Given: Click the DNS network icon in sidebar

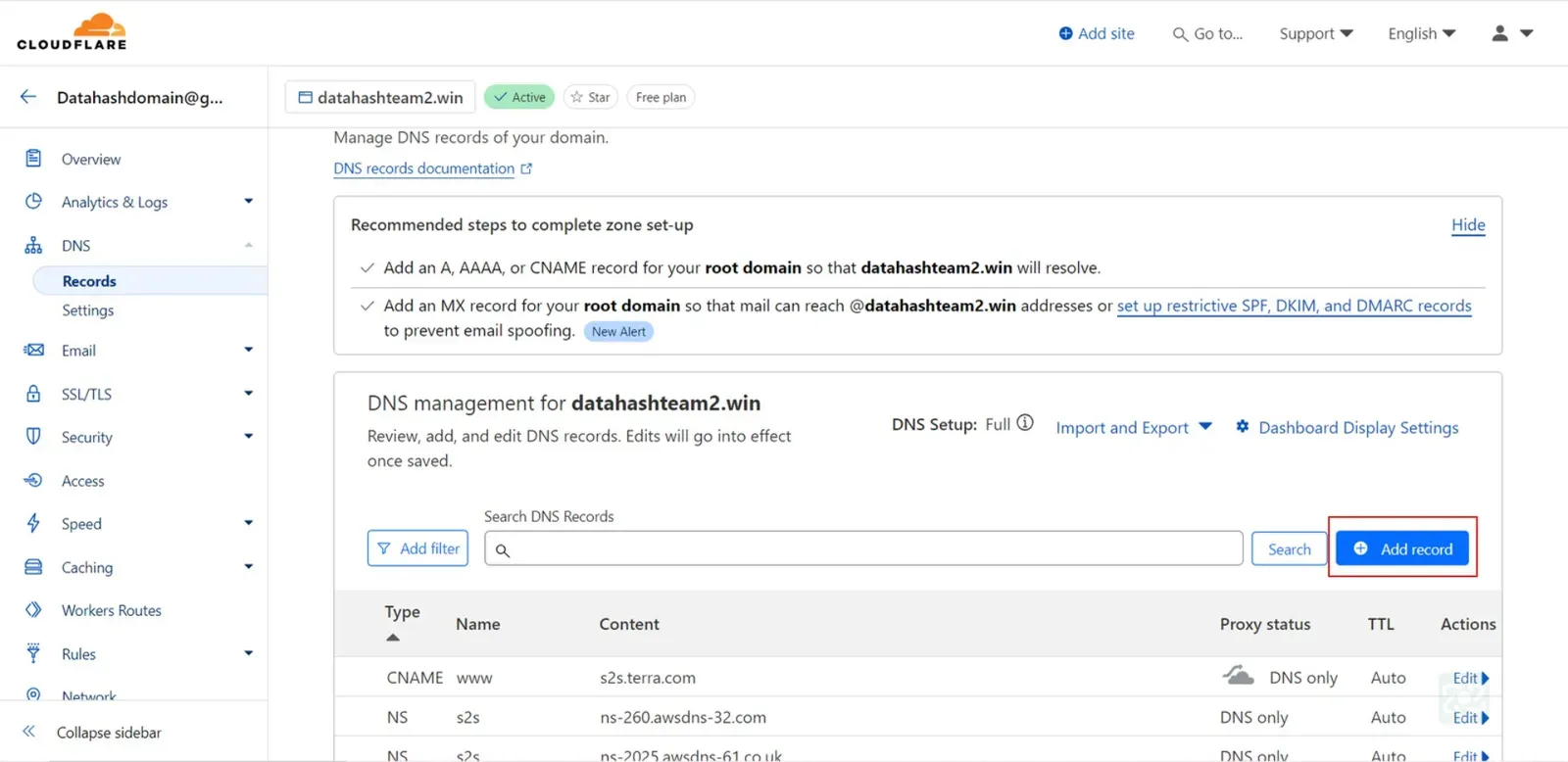Looking at the screenshot, I should pos(33,245).
